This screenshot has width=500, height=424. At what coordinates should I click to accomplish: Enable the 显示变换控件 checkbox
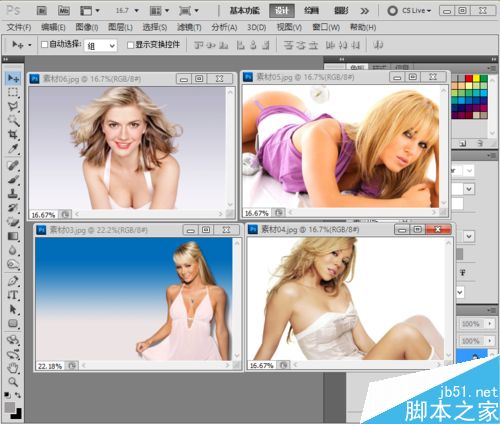(x=130, y=45)
